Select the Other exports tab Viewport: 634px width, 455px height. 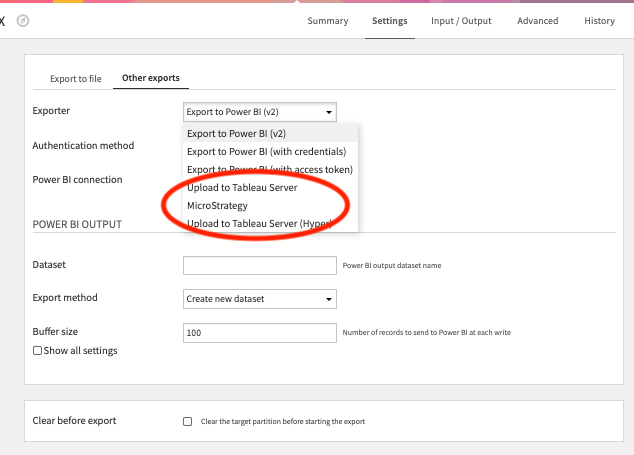(x=151, y=78)
